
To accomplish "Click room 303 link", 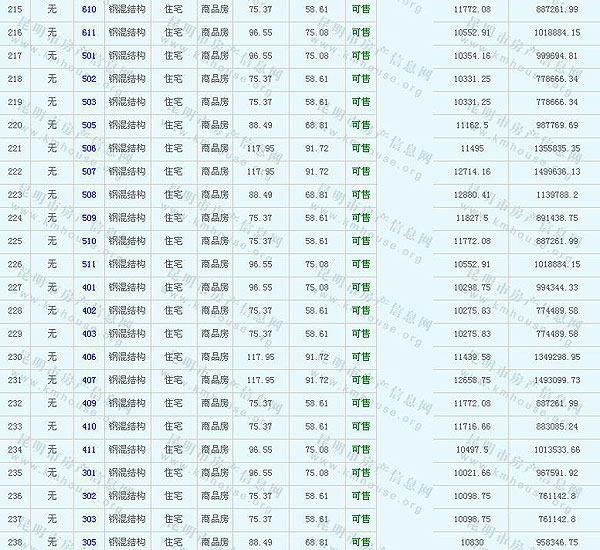I will [x=89, y=519].
